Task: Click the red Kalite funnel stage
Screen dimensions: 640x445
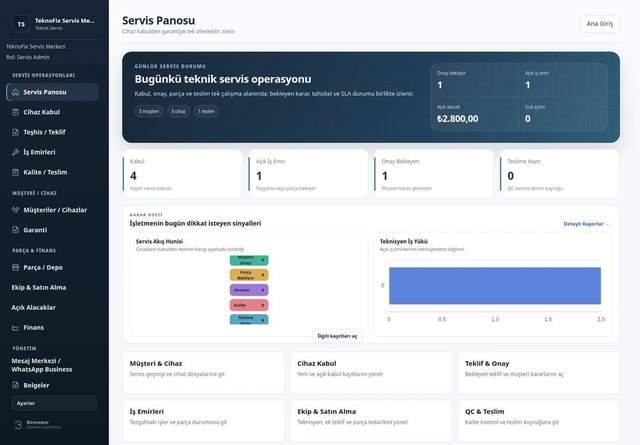Action: click(249, 305)
